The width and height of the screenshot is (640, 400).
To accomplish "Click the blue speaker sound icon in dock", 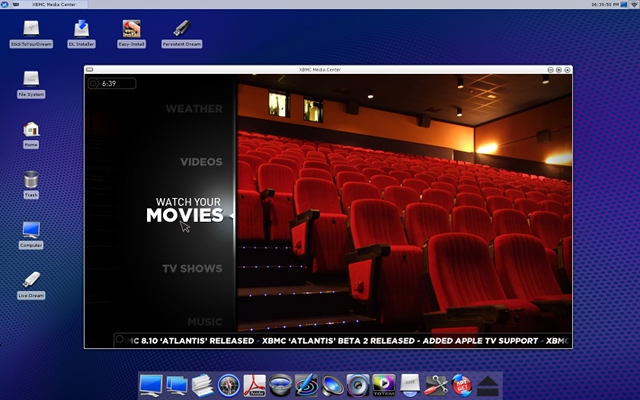I will [332, 385].
